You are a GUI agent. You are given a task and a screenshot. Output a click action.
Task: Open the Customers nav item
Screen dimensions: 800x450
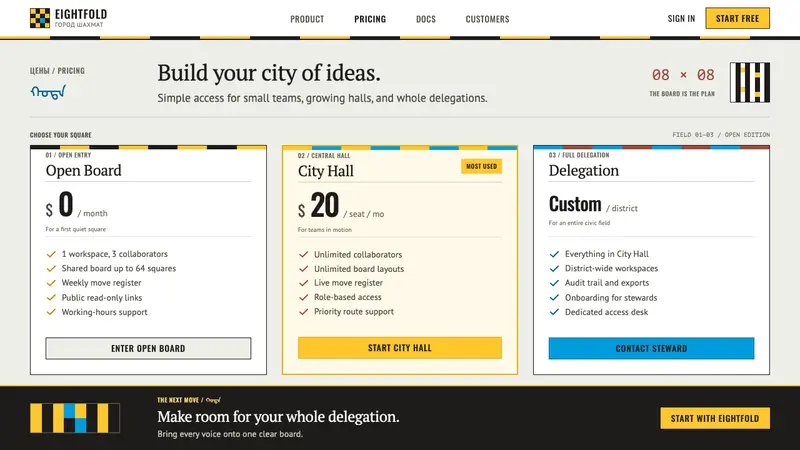[x=487, y=19]
